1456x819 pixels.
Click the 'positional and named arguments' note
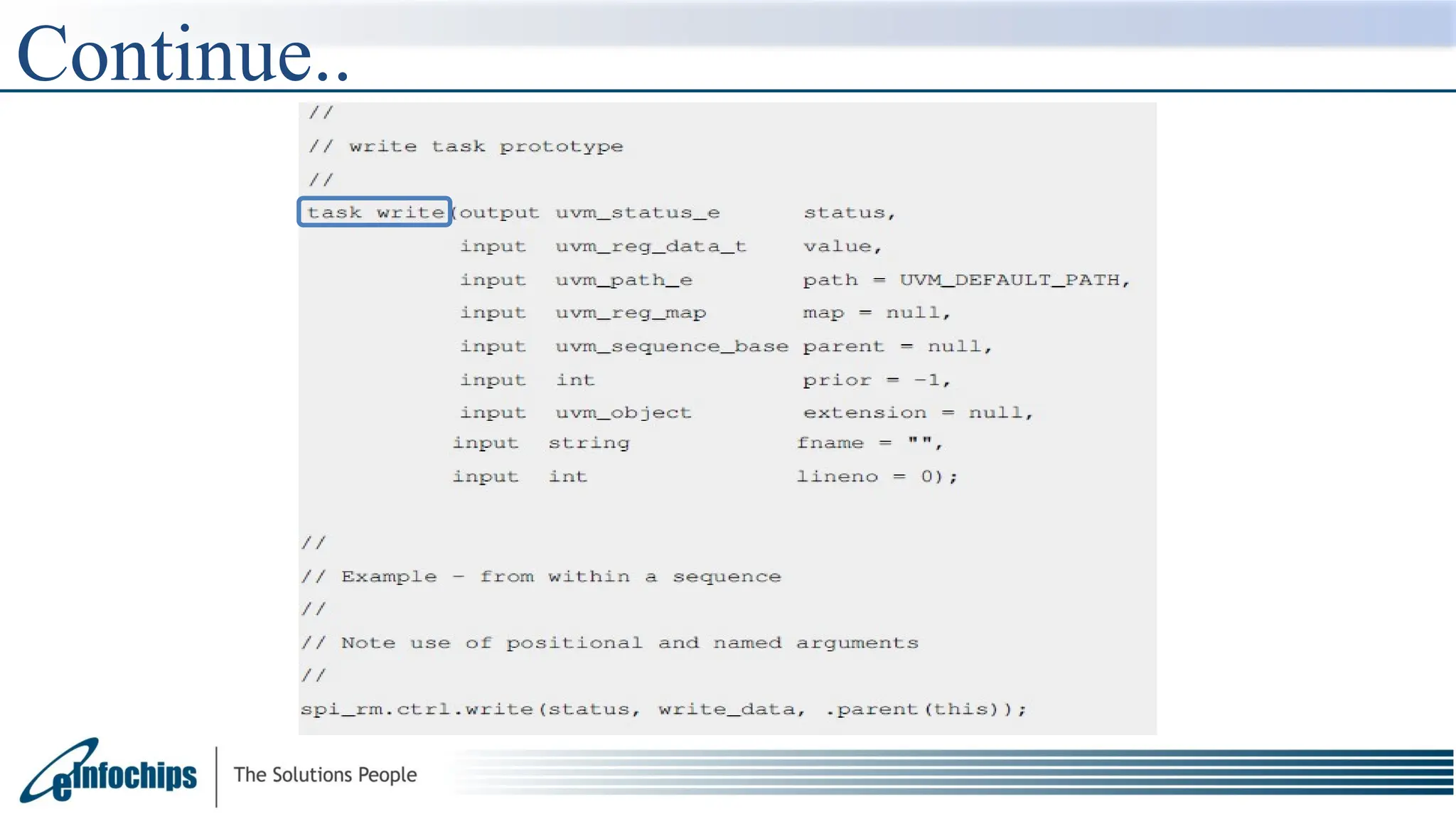[x=712, y=643]
